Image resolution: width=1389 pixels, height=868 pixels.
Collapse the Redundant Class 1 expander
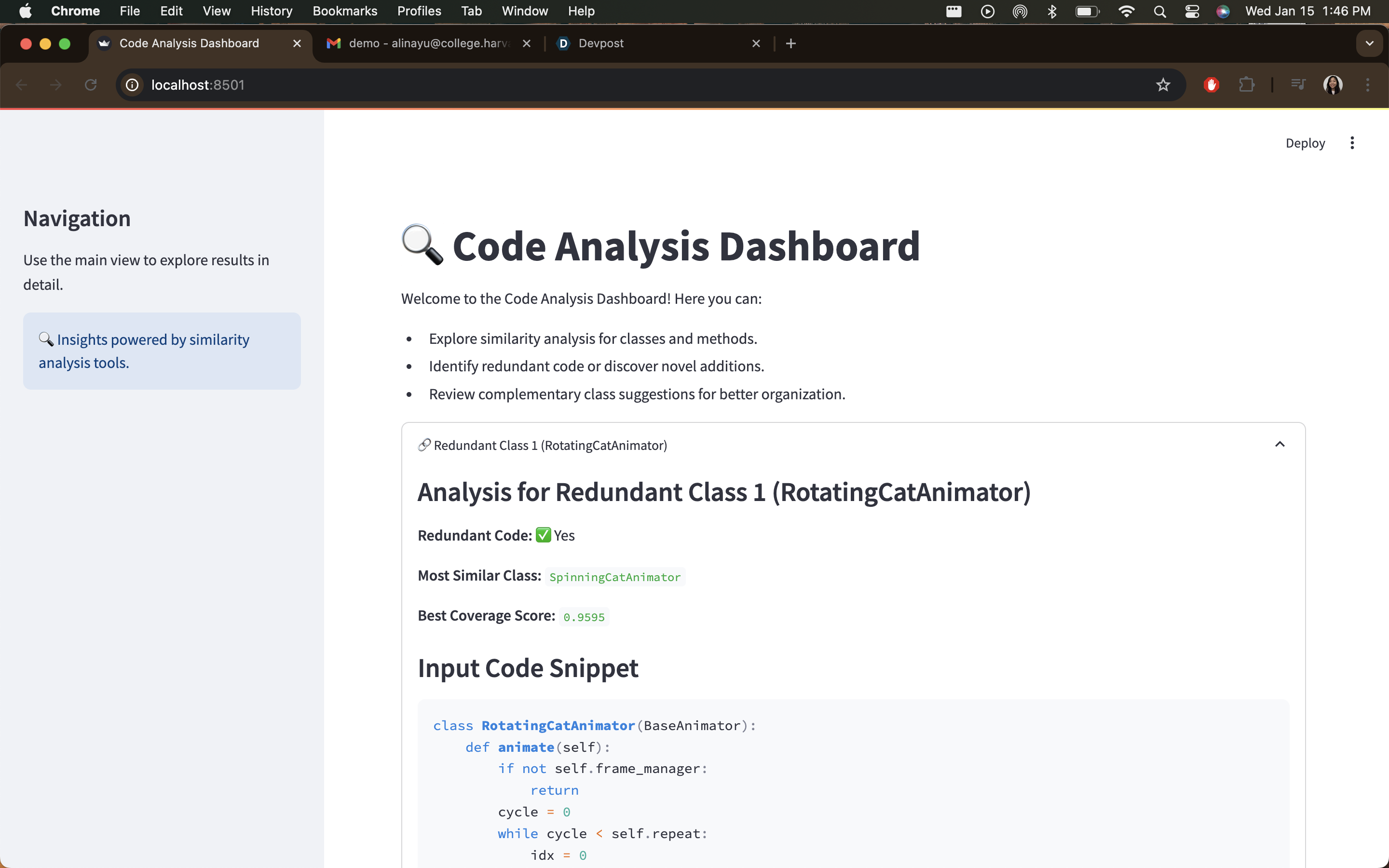point(1280,445)
